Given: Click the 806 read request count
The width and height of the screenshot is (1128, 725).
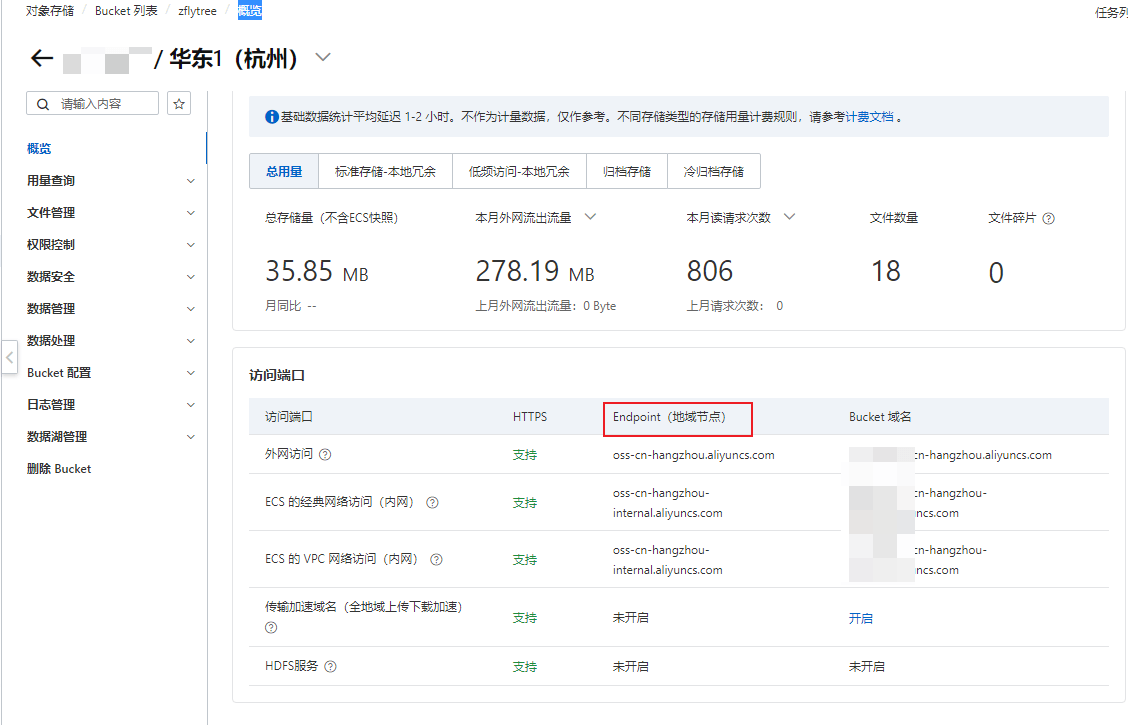Looking at the screenshot, I should pyautogui.click(x=709, y=272).
